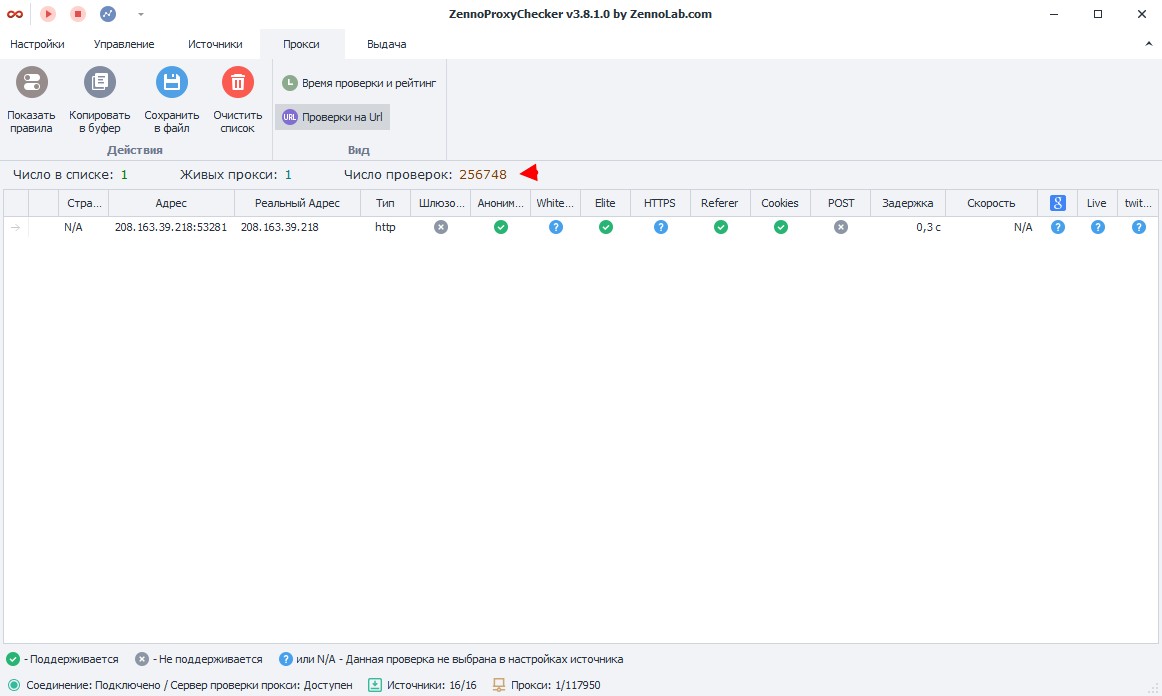Viewport: 1162px width, 696px height.
Task: Select the Прокси tab
Action: [302, 44]
